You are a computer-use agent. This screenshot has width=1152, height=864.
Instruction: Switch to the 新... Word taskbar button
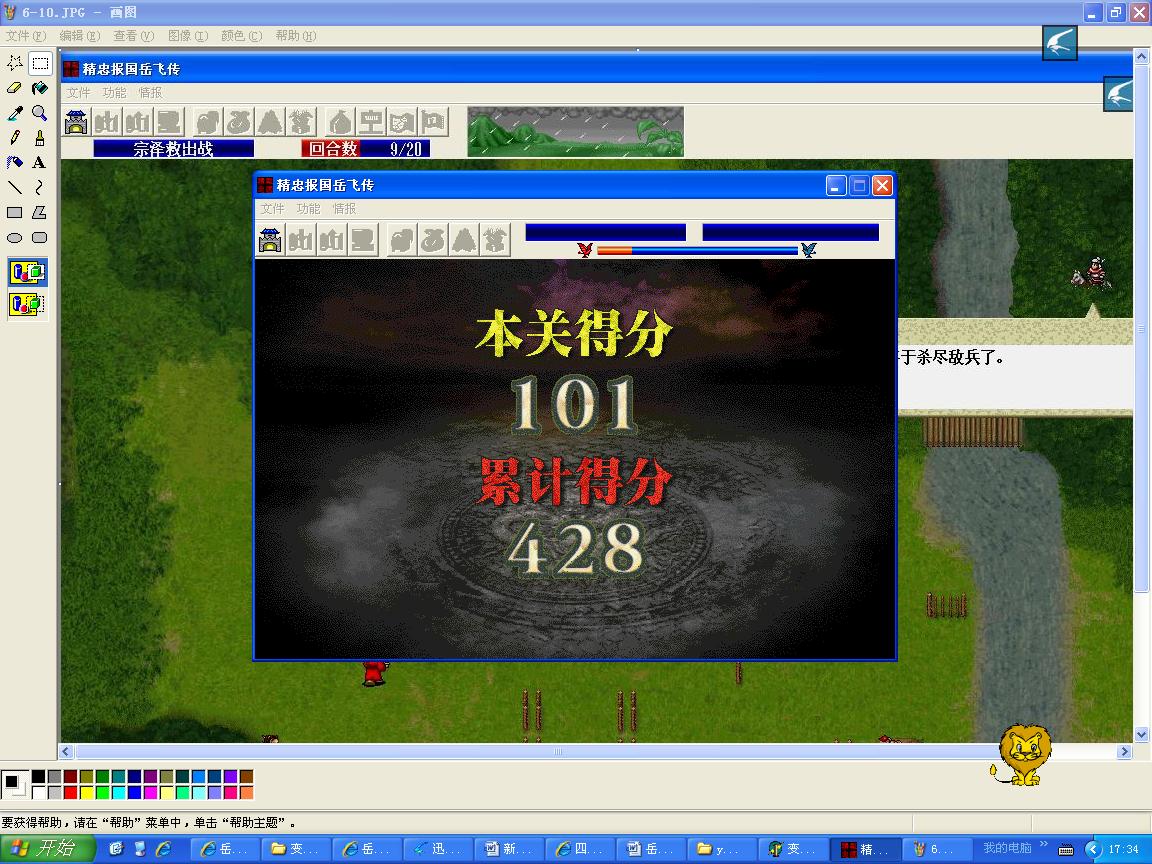(508, 849)
